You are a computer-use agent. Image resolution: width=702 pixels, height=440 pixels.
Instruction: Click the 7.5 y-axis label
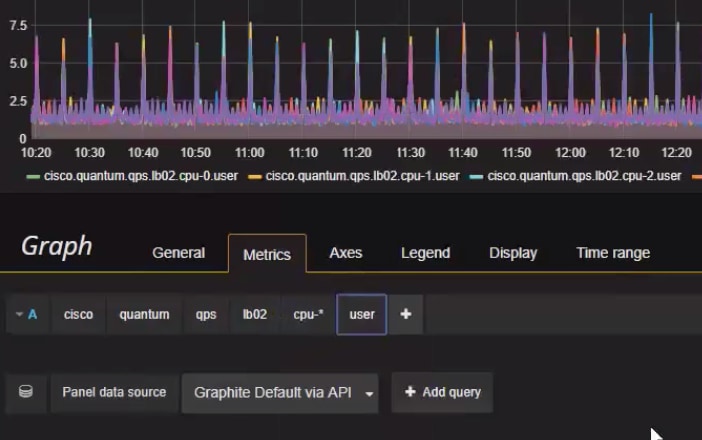[x=18, y=26]
